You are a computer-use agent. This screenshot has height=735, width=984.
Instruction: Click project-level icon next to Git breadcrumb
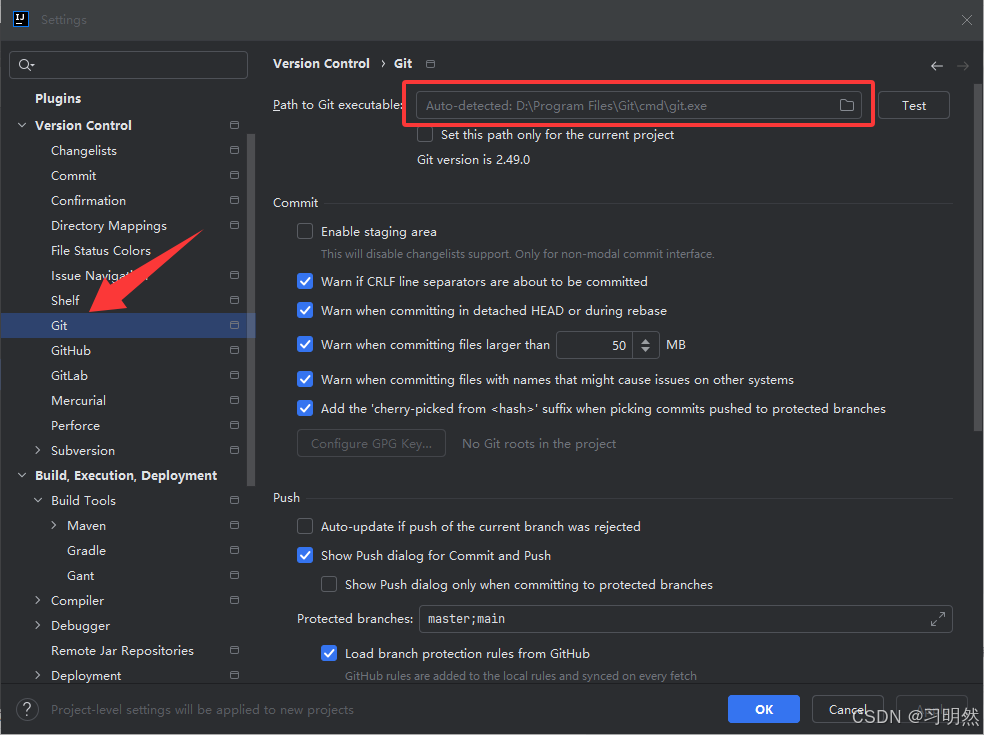[x=430, y=64]
